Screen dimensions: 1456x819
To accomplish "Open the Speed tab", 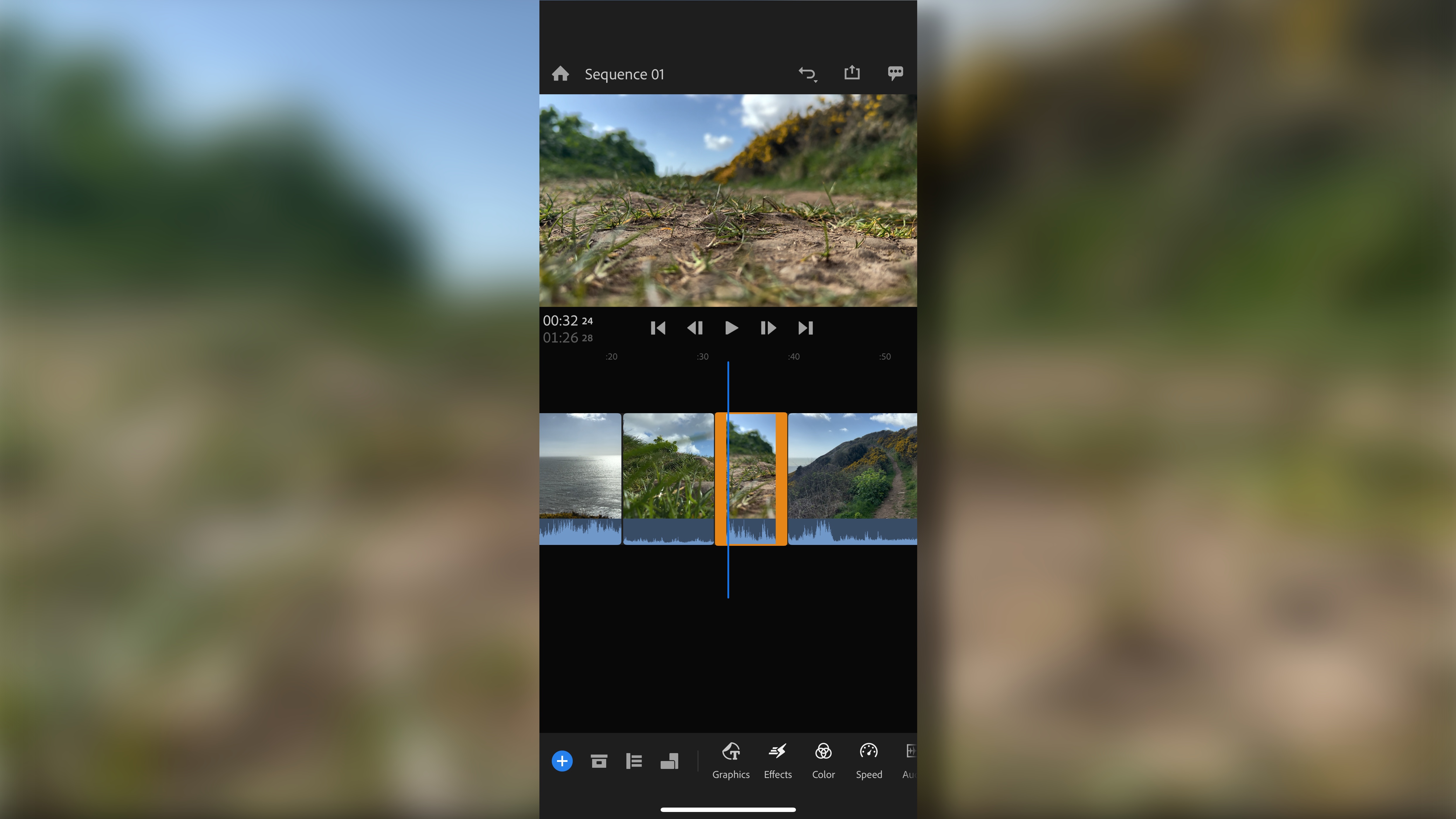I will [x=869, y=761].
